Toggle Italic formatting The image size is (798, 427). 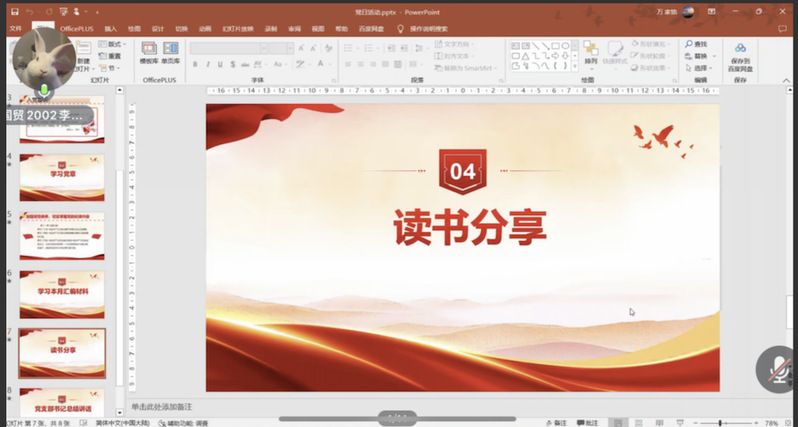coord(208,64)
